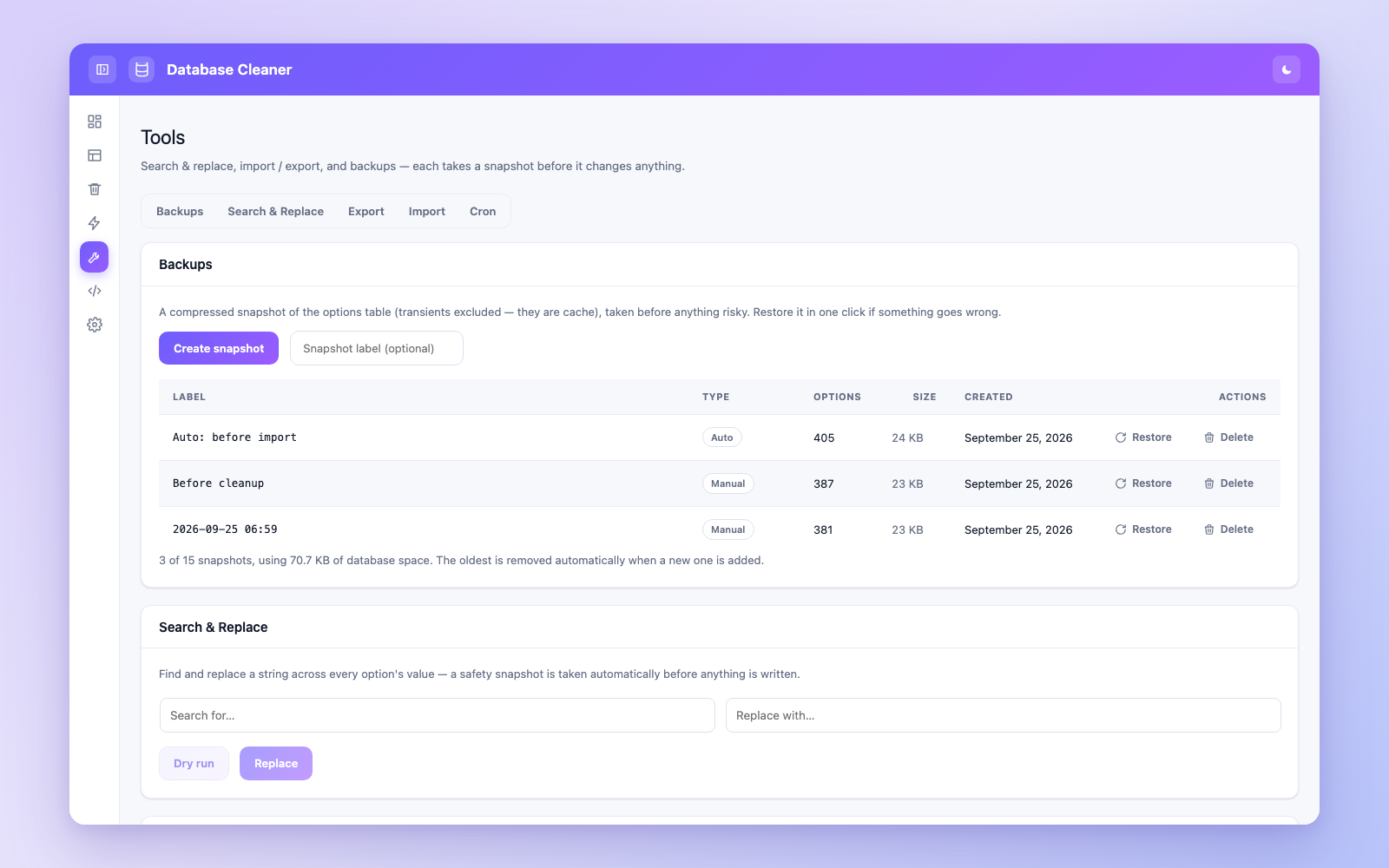Viewport: 1389px width, 868px height.
Task: Click the Manual badge in Before cleanup row
Action: (x=728, y=483)
